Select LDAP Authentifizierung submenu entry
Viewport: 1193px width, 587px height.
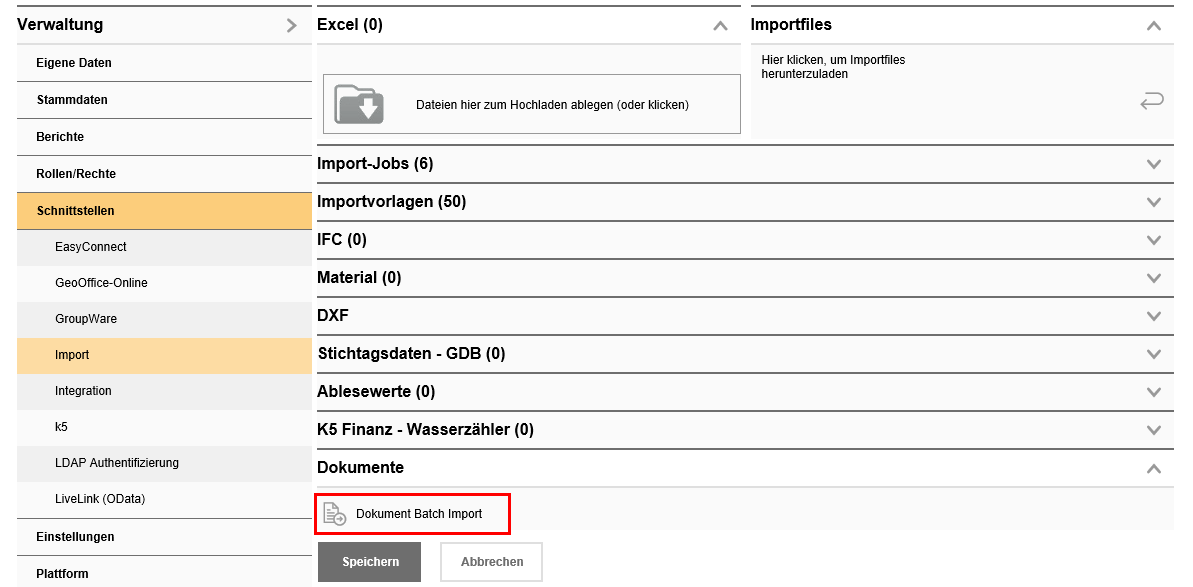pos(117,463)
